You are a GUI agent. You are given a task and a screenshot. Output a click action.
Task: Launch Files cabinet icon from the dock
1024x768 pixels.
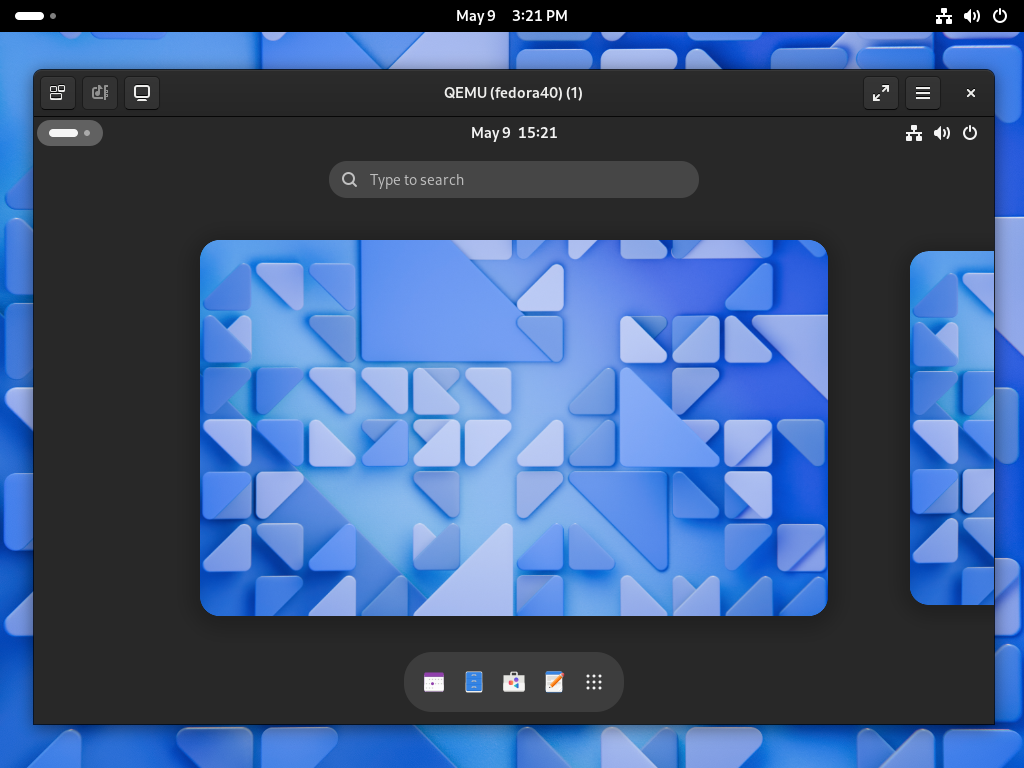tap(474, 682)
